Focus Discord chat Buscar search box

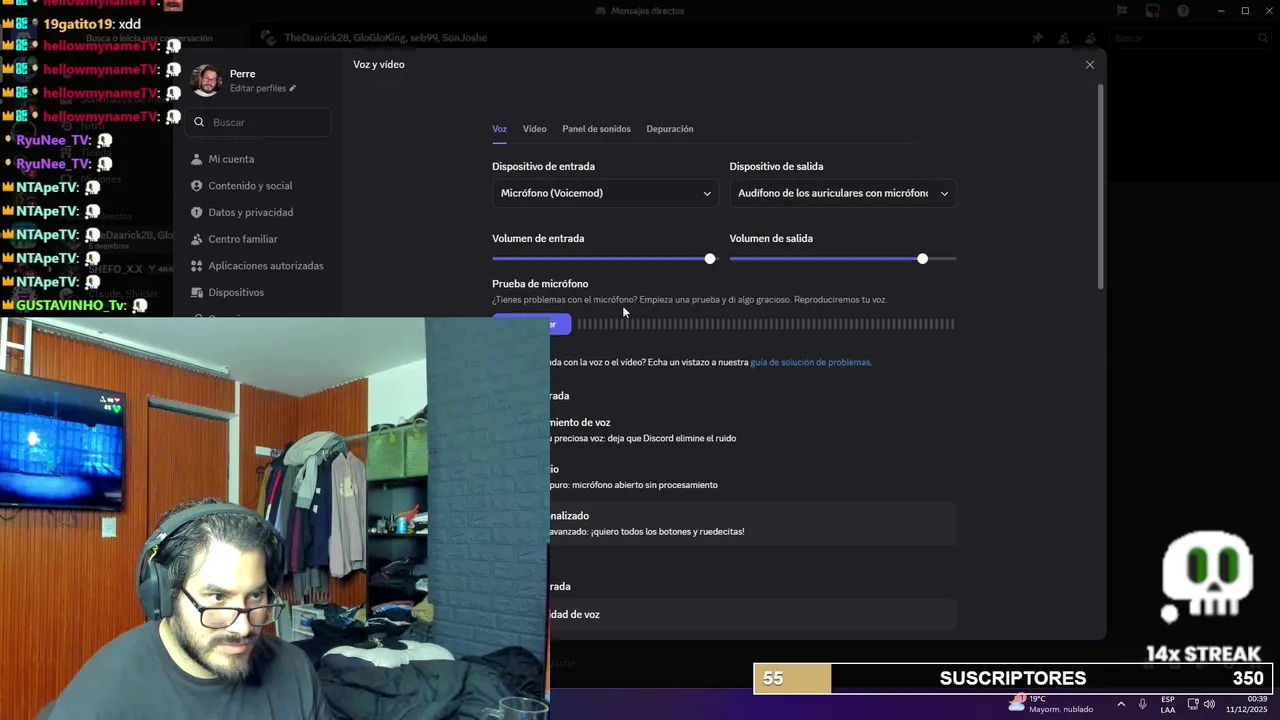[x=1190, y=38]
